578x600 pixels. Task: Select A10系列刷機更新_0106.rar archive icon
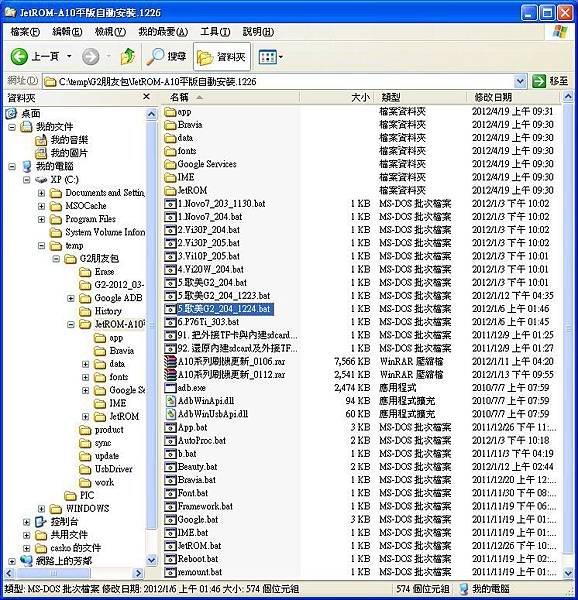tap(170, 361)
